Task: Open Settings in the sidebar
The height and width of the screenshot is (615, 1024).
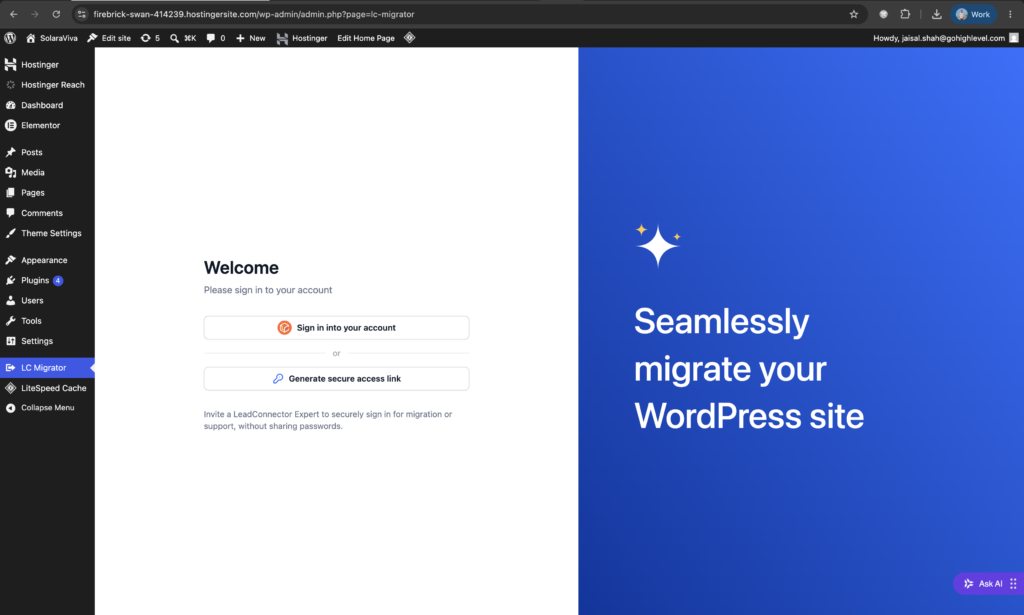Action: pyautogui.click(x=47, y=341)
